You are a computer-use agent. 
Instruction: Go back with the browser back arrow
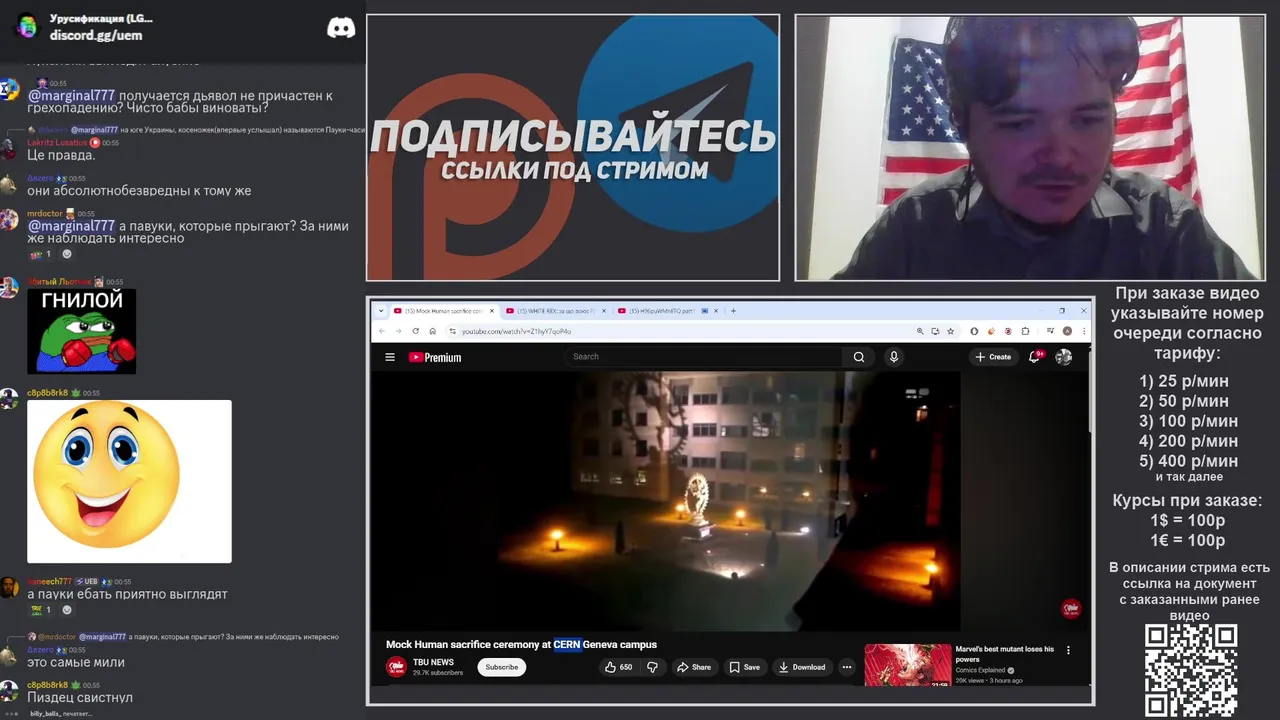click(x=381, y=331)
